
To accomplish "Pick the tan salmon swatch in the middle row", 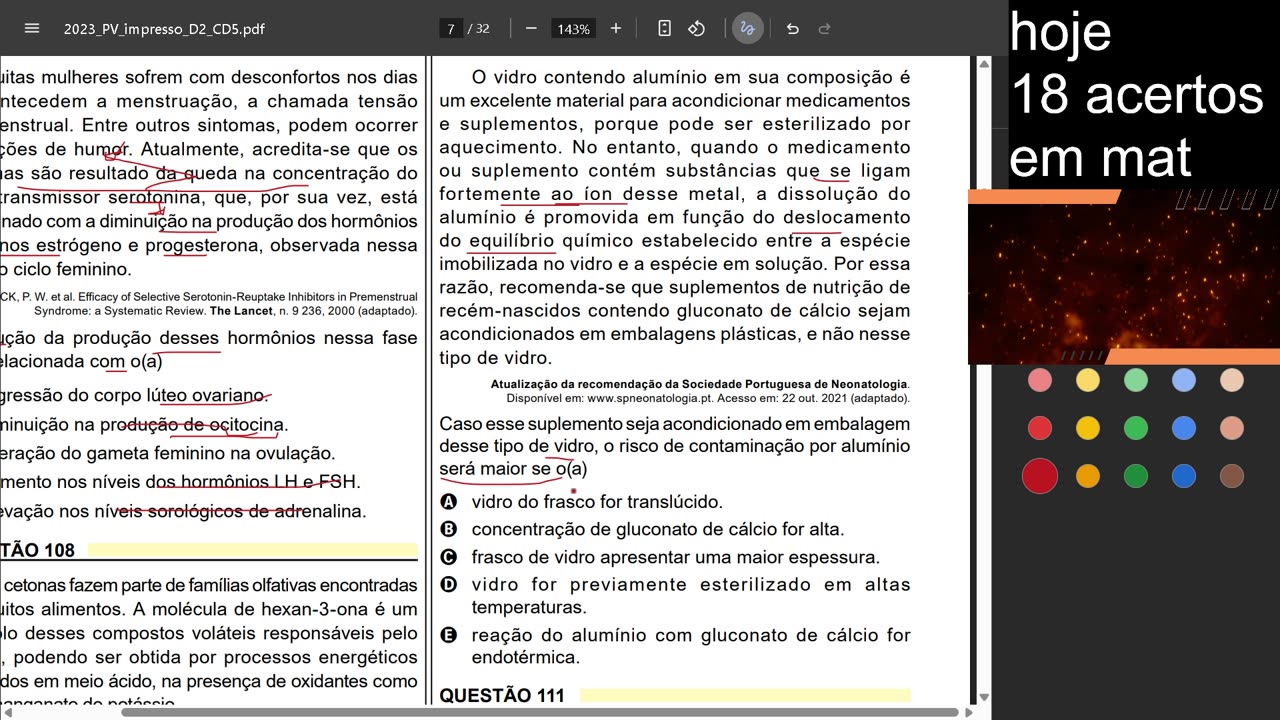I will click(1232, 428).
